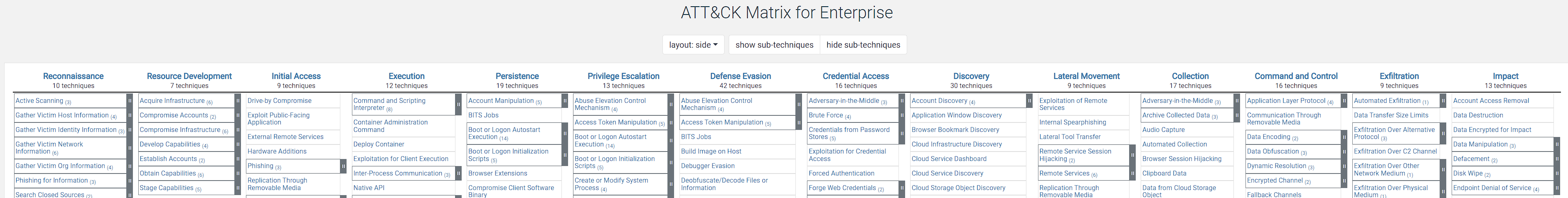The image size is (1568, 198).
Task: Expand Acquire Infrastructure sub-techniques handle
Action: [x=238, y=101]
